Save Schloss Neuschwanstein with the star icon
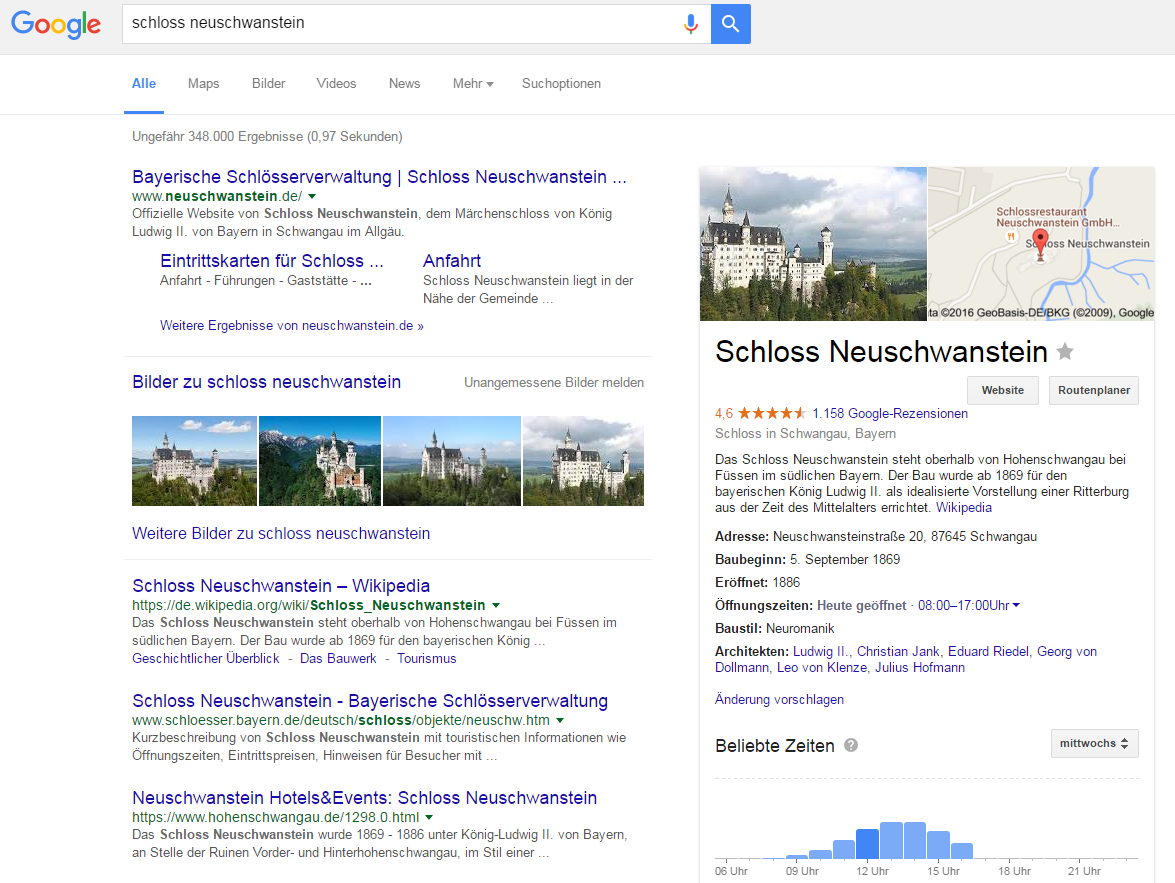This screenshot has width=1175, height=883. point(1065,351)
